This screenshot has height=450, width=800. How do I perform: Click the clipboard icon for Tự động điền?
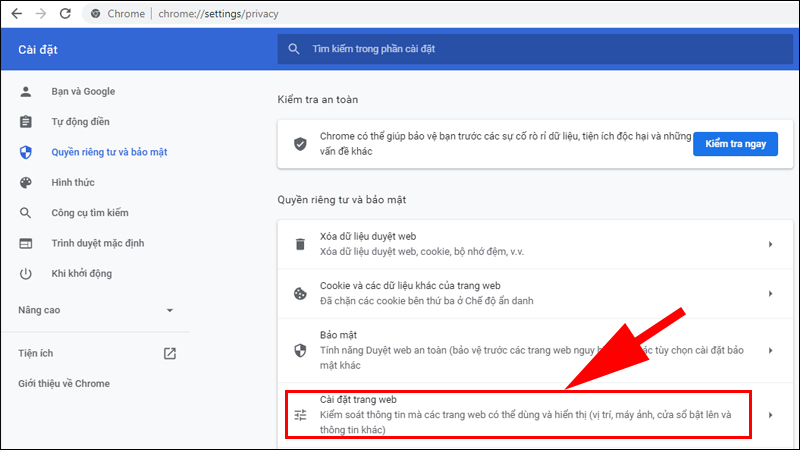click(x=27, y=122)
